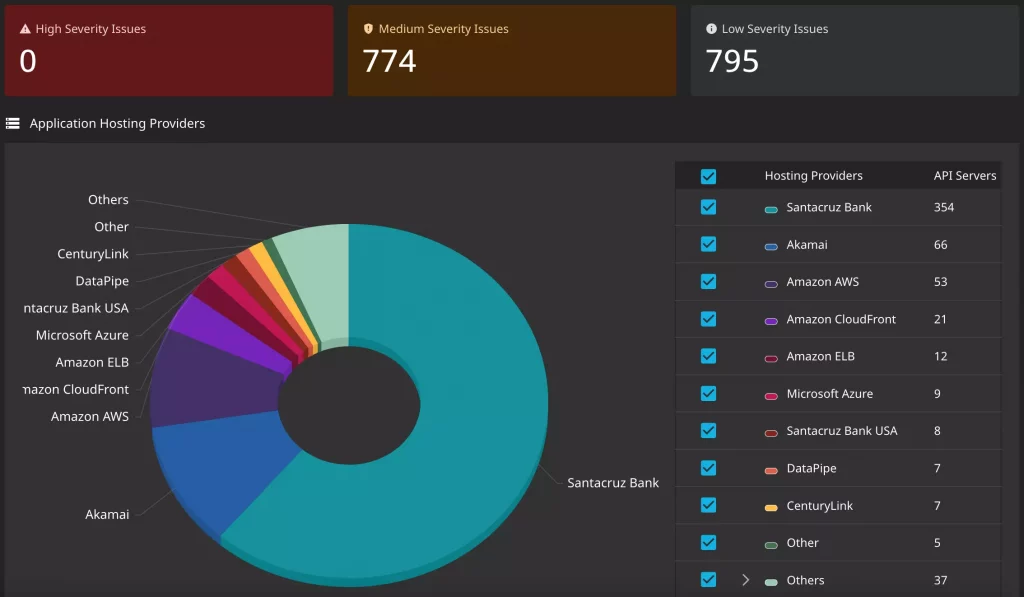Click the 21 value in Amazon CloudFront row
This screenshot has height=597, width=1024.
pos(940,319)
